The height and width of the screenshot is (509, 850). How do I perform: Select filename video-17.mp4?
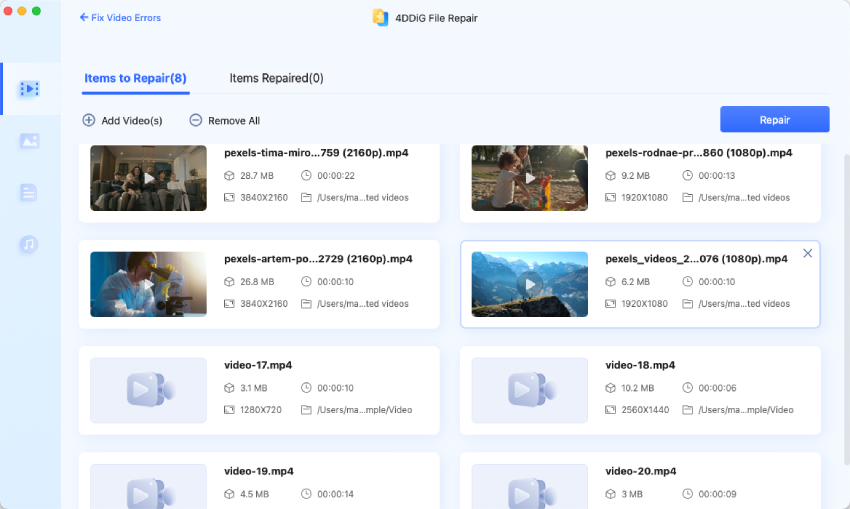pos(258,365)
